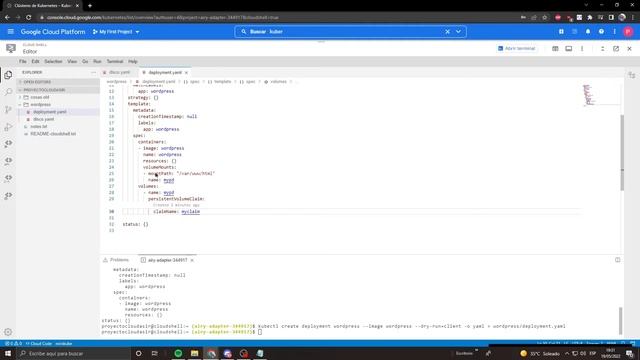640x360 pixels.
Task: Open the gift/marketplace icon in blue header
Action: point(561,31)
